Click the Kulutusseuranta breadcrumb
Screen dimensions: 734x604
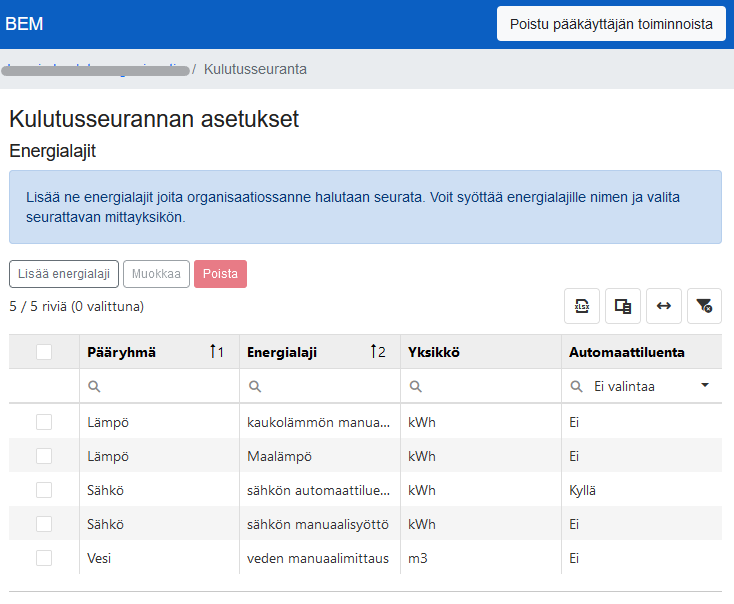coord(255,69)
